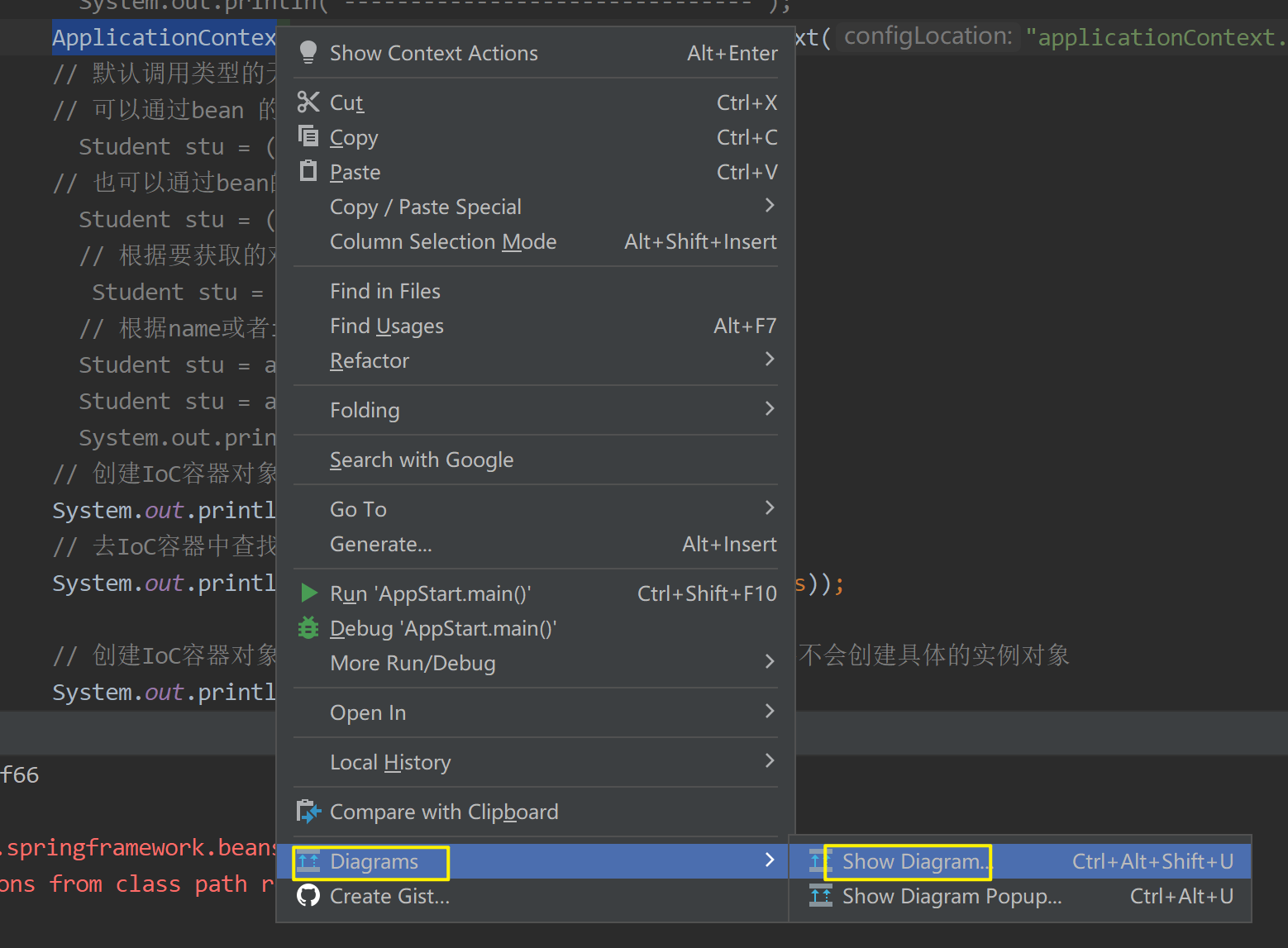Click the clipboard Paste icon
Image resolution: width=1288 pixels, height=948 pixels.
point(308,170)
